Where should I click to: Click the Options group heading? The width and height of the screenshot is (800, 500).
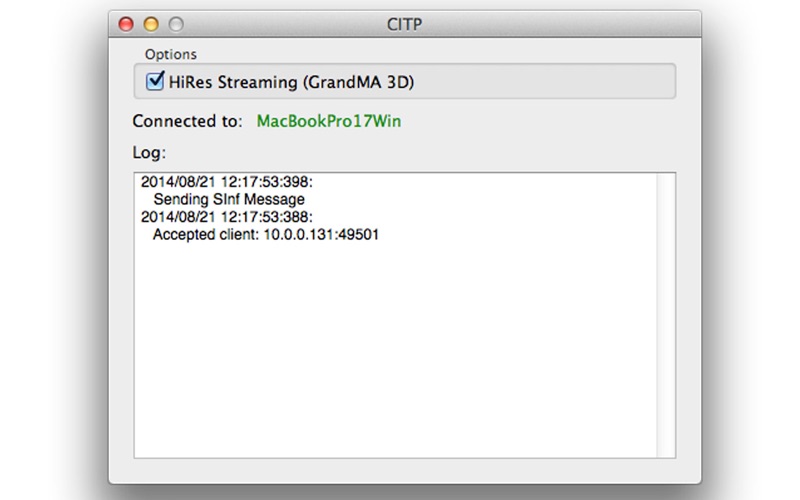(170, 54)
